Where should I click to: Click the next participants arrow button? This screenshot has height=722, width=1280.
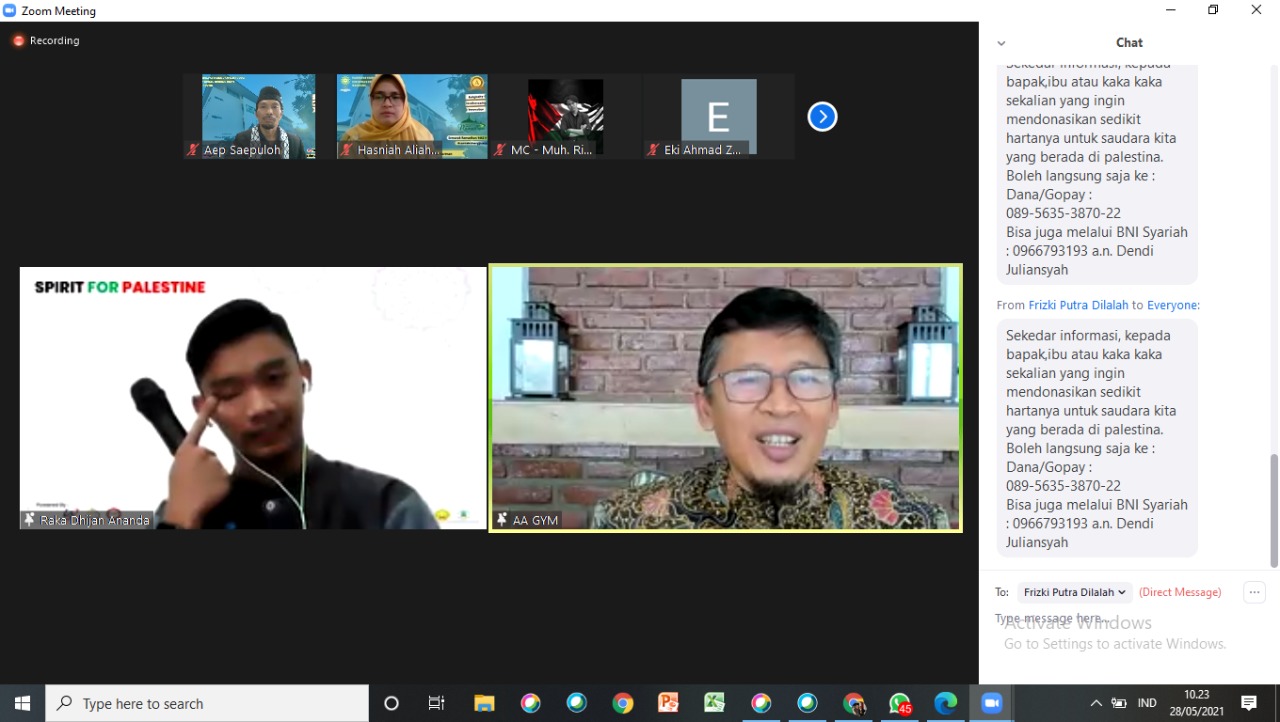pyautogui.click(x=822, y=117)
